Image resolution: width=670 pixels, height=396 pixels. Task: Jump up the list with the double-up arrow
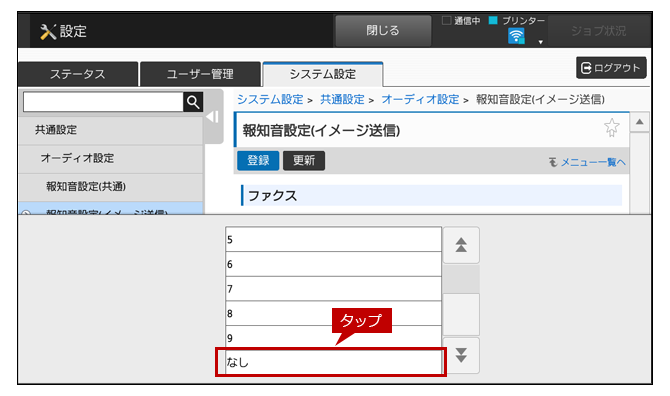[x=461, y=245]
